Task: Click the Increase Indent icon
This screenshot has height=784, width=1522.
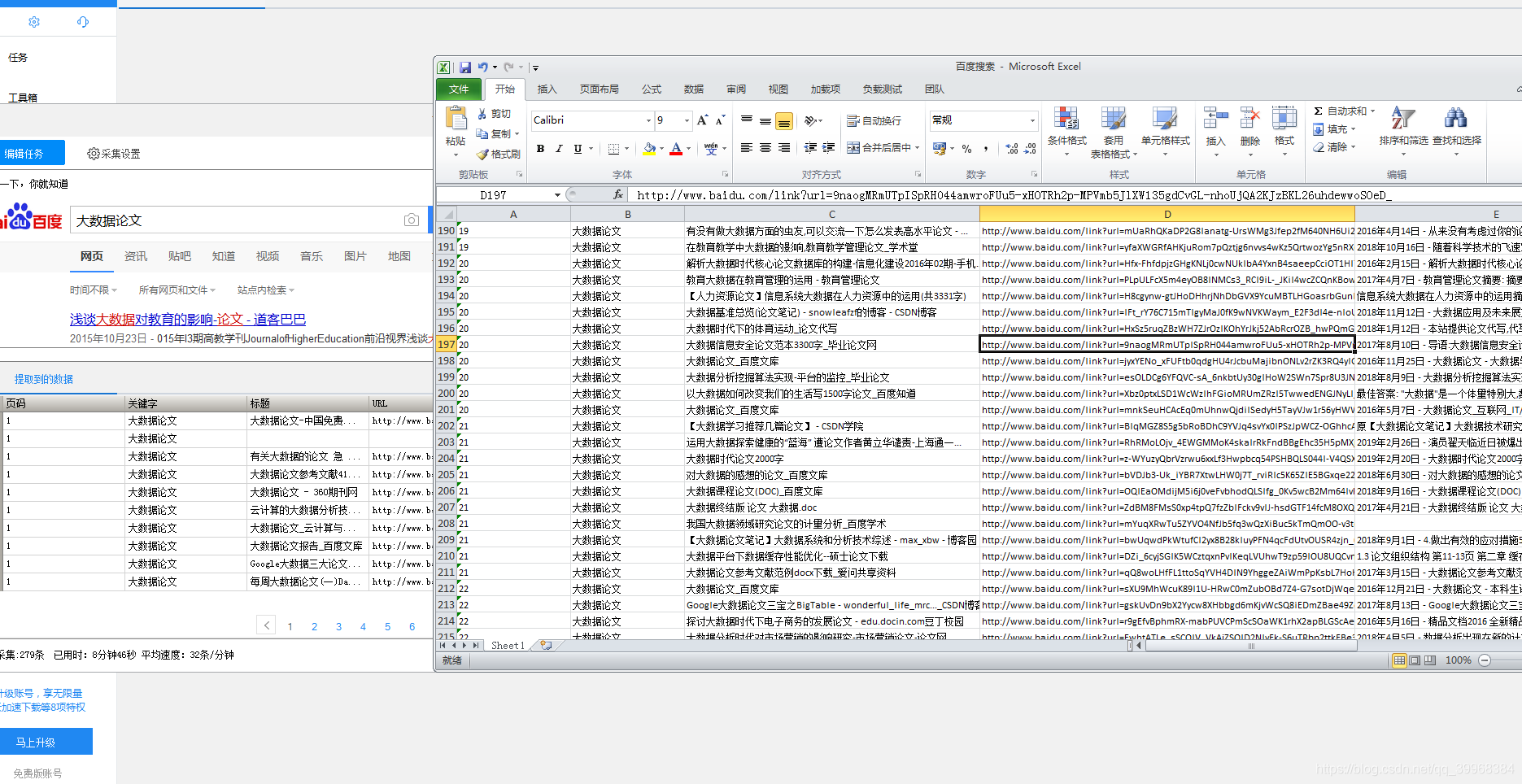Action: (x=828, y=148)
